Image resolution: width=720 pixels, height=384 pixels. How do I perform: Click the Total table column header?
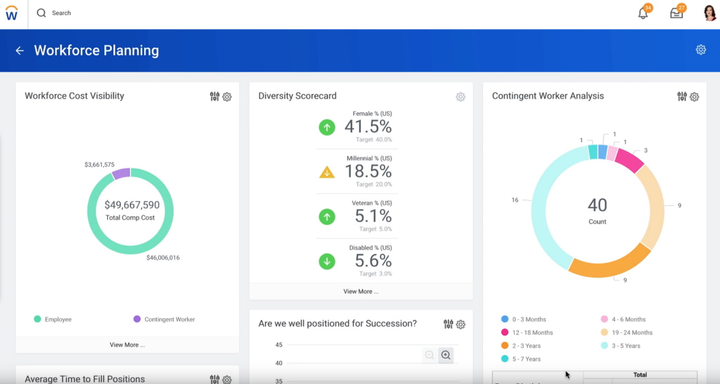click(x=640, y=375)
